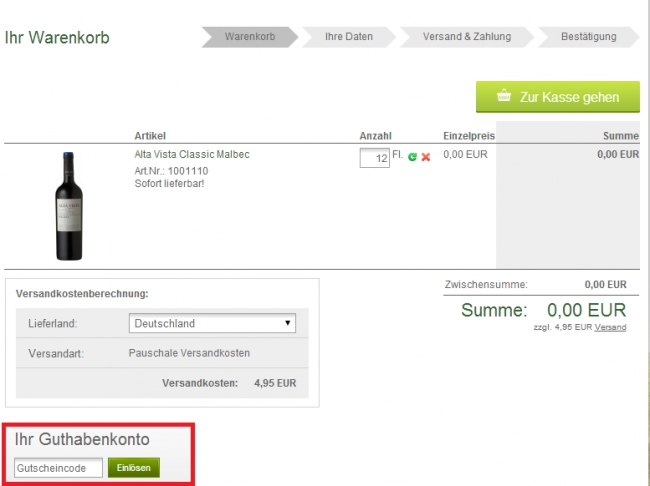Click the Ihr Guthabenkonto heading
This screenshot has width=650, height=486.
(x=82, y=439)
